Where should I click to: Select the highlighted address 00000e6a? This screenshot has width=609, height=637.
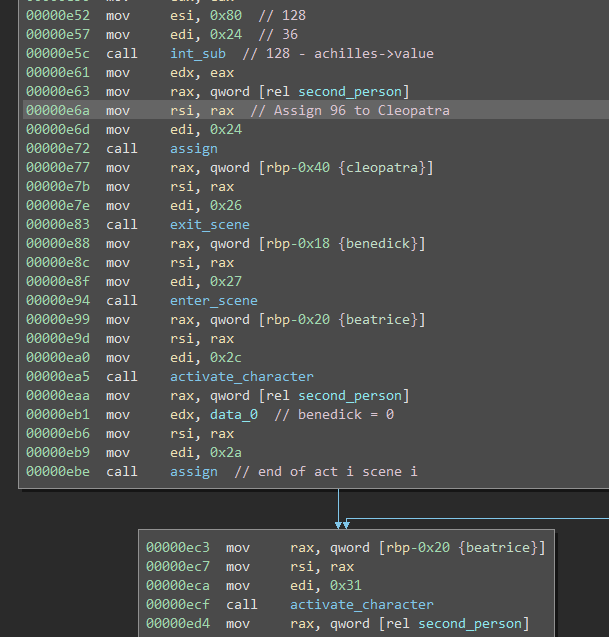point(58,110)
